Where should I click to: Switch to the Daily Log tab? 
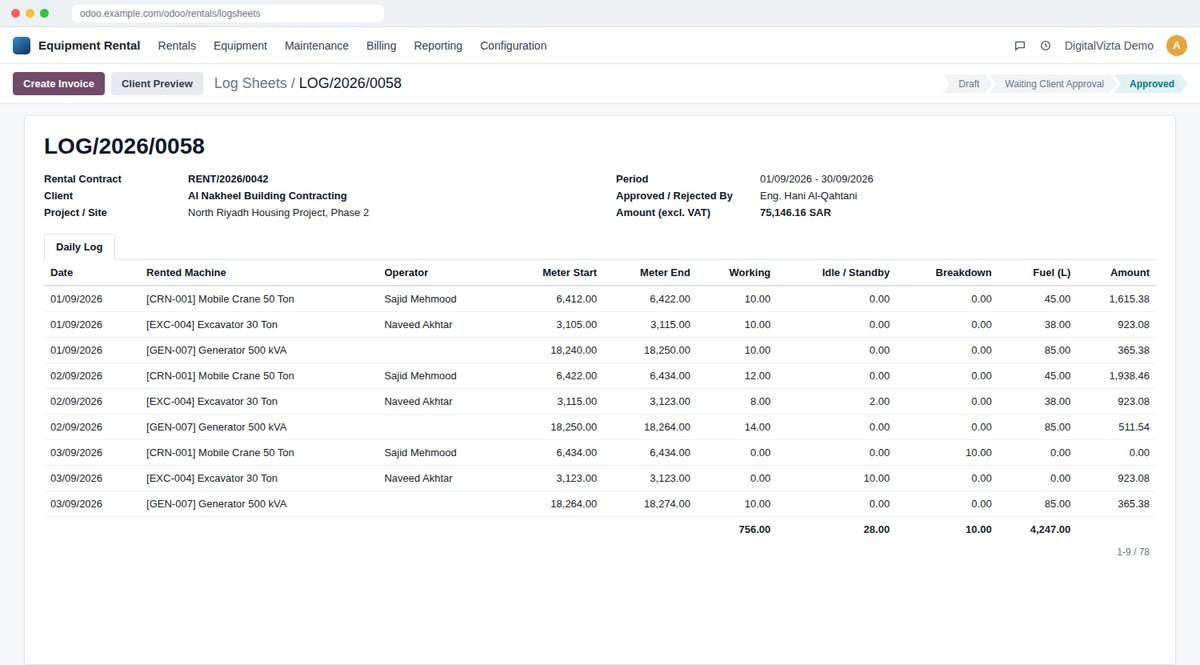tap(79, 247)
